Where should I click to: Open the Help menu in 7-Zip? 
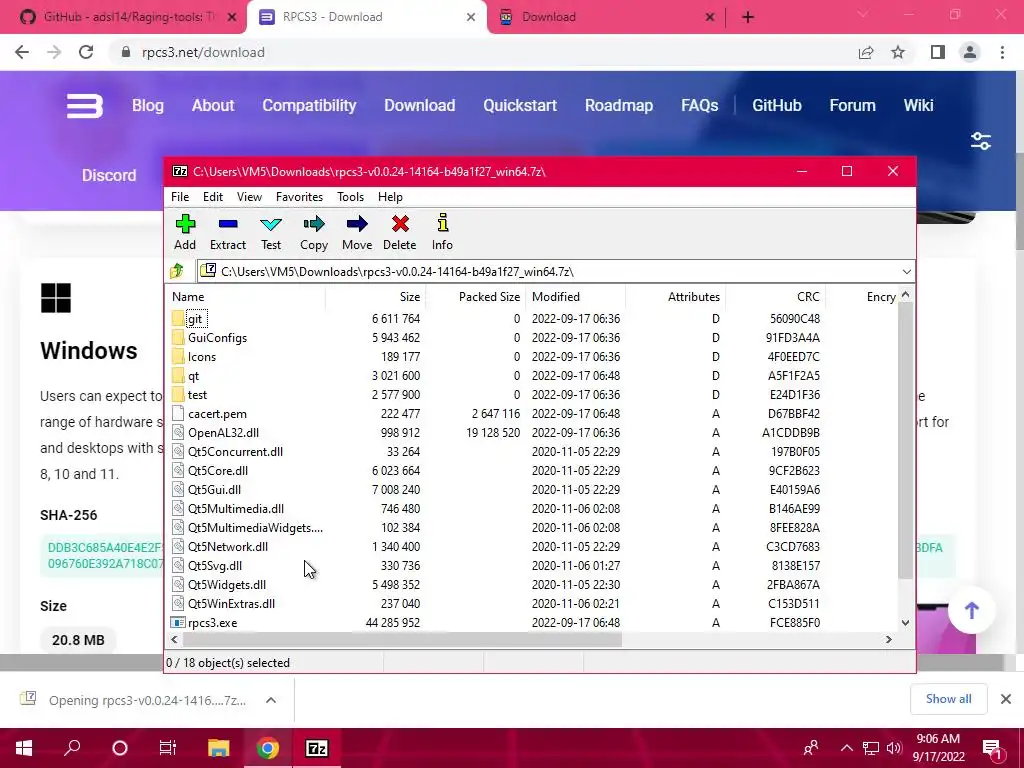391,197
